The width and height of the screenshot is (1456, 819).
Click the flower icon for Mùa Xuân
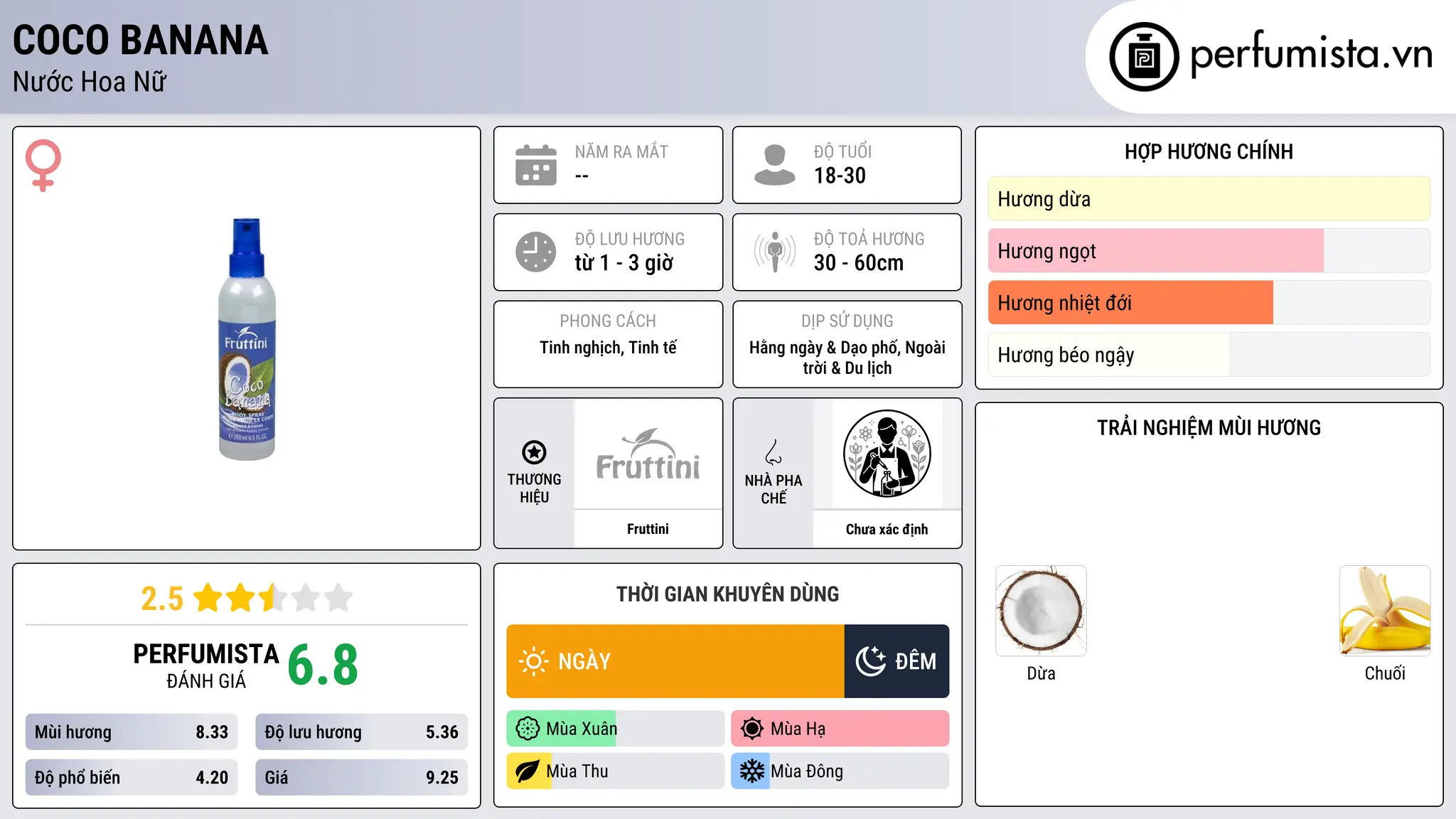[x=528, y=729]
